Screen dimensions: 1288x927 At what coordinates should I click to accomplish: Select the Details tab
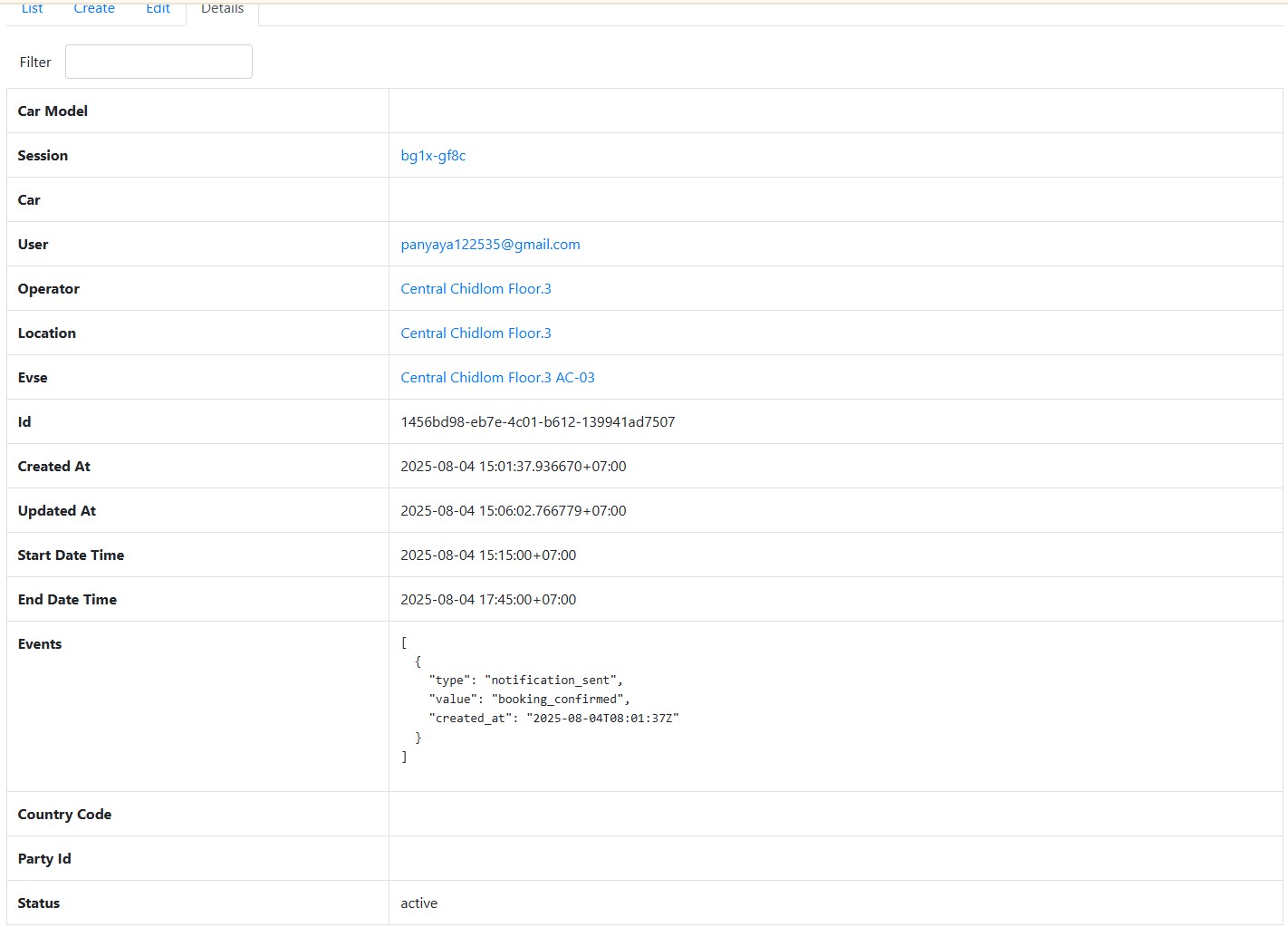pos(222,9)
